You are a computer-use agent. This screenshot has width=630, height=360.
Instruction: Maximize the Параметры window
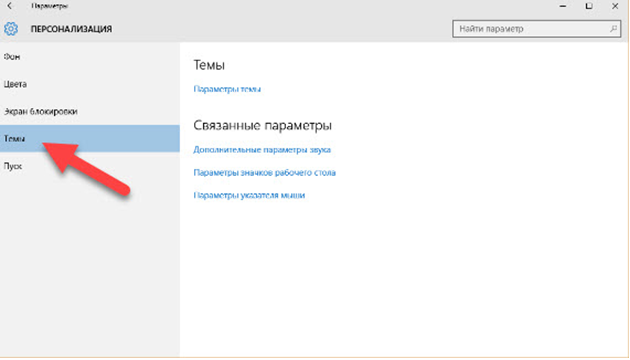pyautogui.click(x=589, y=6)
